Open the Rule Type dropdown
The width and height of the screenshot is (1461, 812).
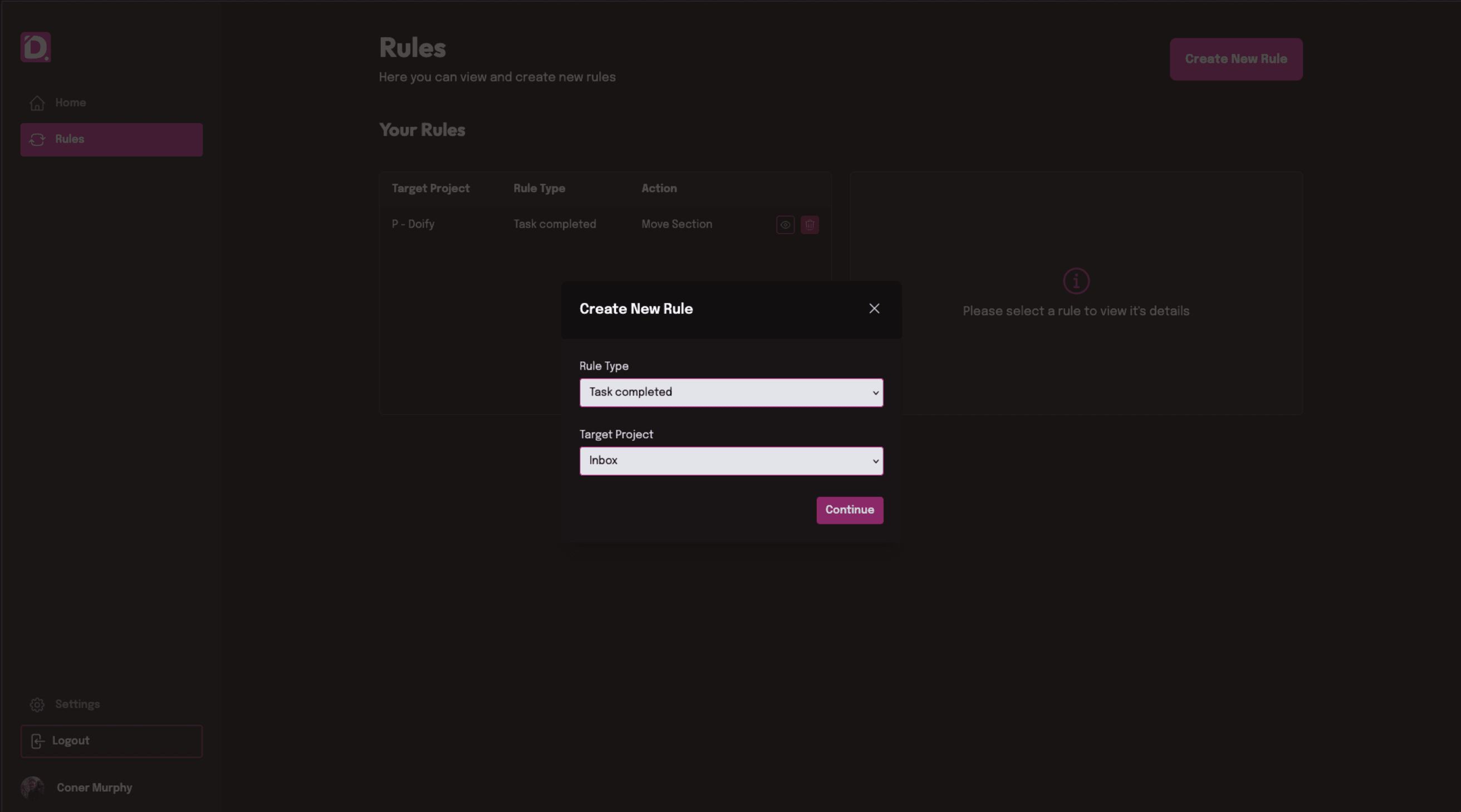click(x=730, y=392)
